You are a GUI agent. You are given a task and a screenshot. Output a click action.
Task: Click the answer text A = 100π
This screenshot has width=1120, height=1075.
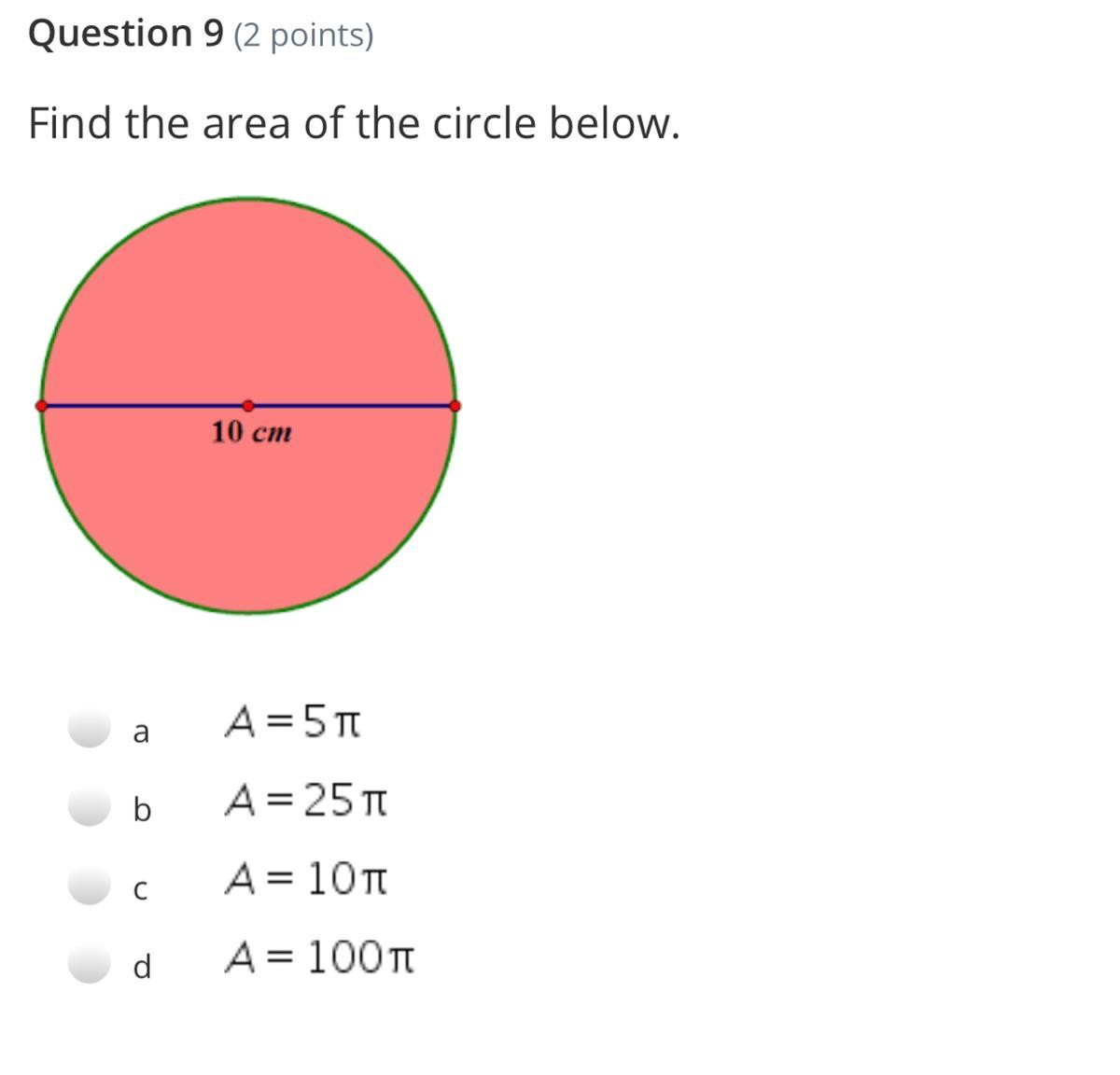pyautogui.click(x=319, y=956)
